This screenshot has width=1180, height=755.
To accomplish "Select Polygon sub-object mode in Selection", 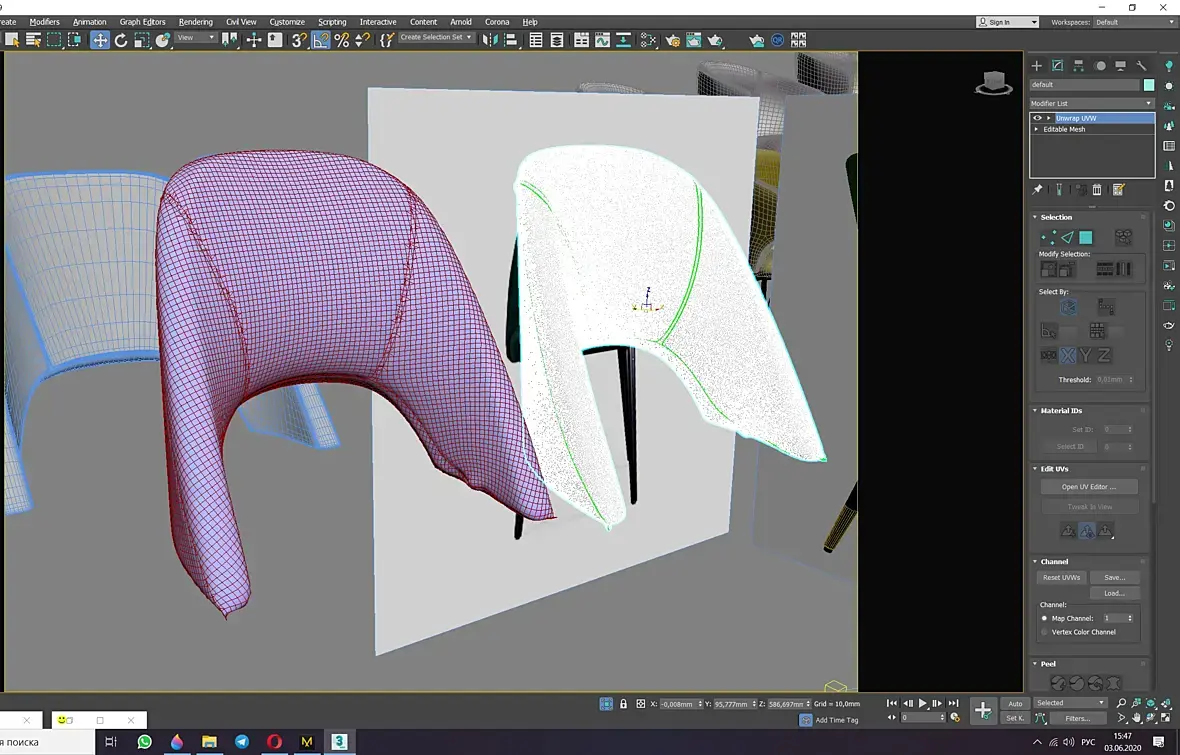I will (1086, 237).
